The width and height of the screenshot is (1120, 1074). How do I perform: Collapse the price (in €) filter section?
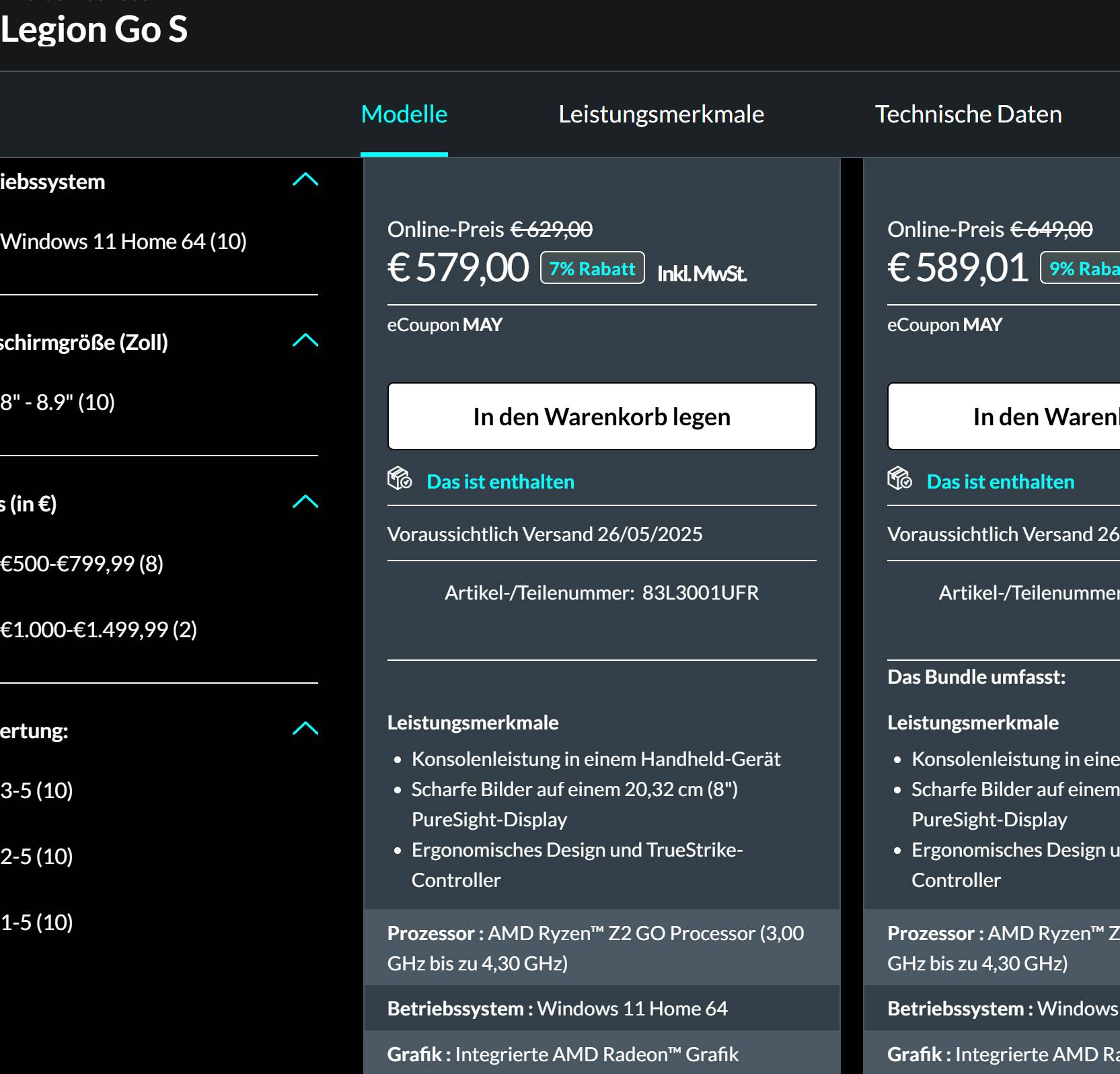coord(305,502)
